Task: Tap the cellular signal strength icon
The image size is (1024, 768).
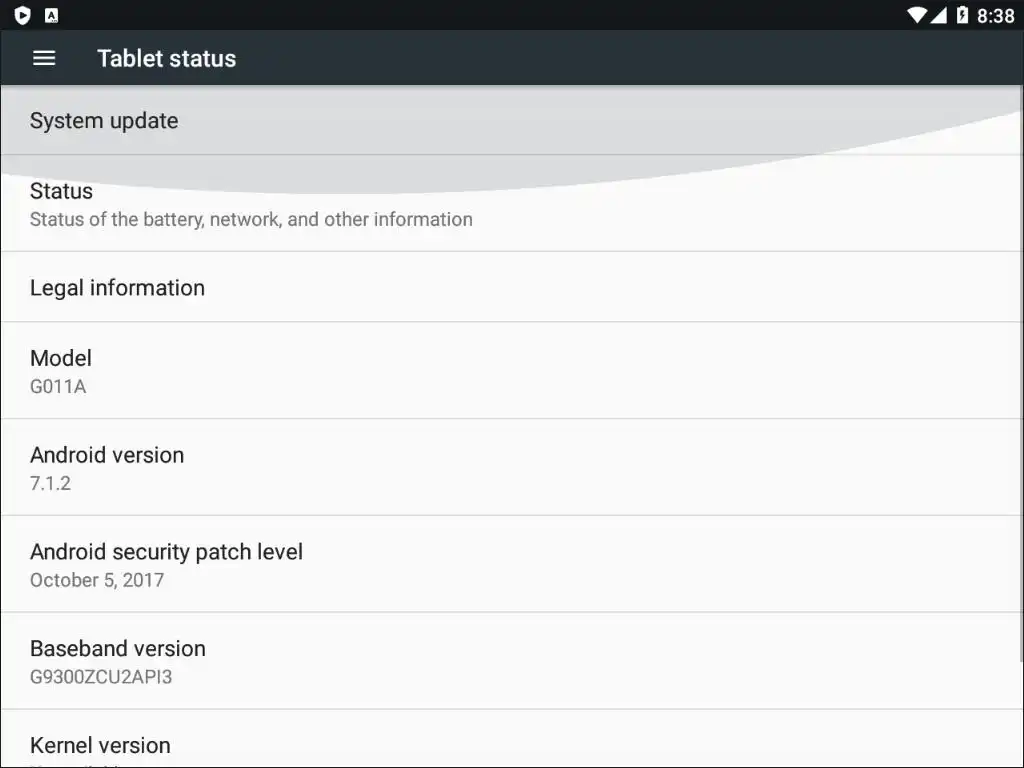Action: (x=939, y=15)
